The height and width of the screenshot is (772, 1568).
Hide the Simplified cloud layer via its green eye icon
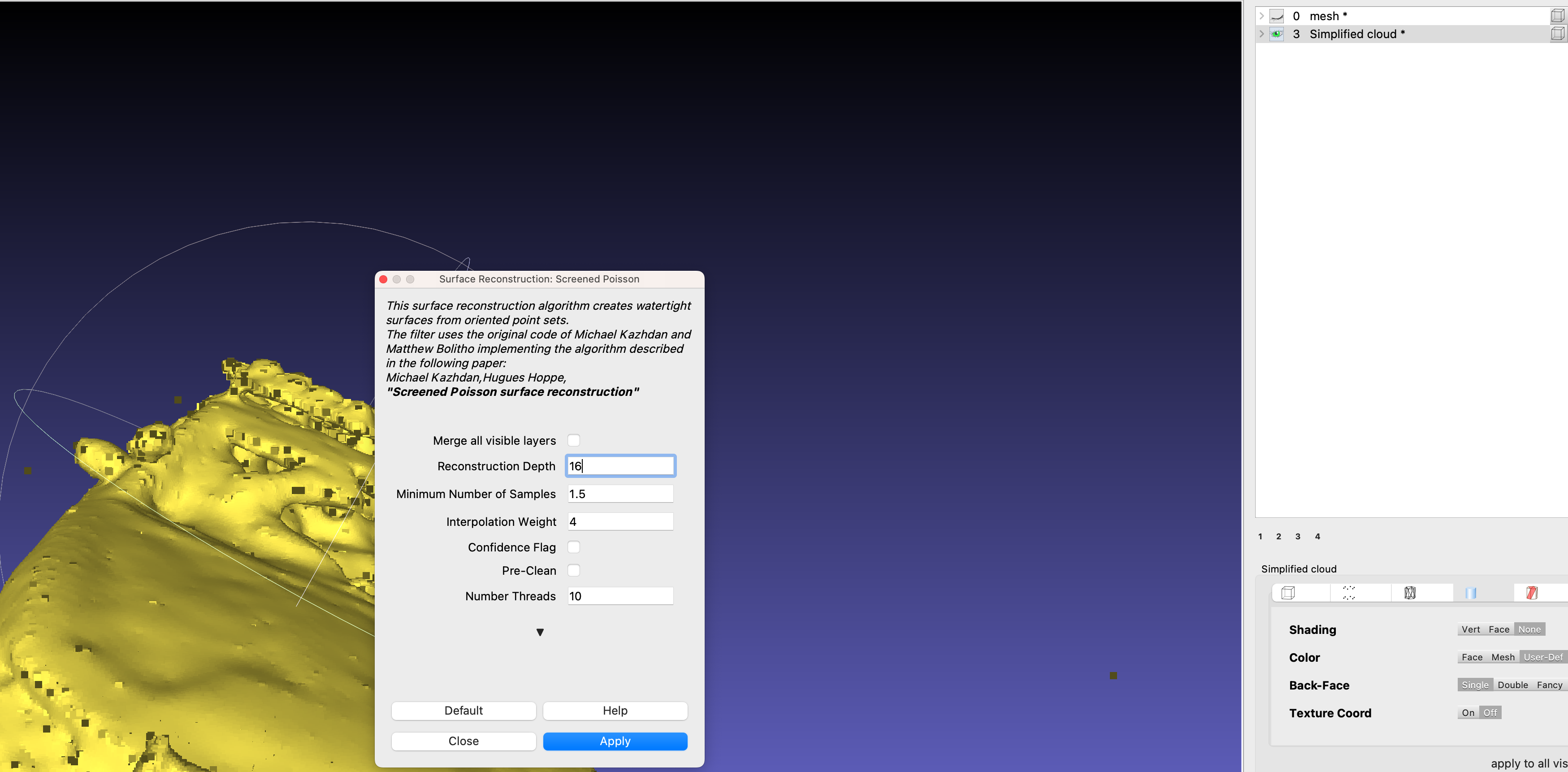point(1277,34)
